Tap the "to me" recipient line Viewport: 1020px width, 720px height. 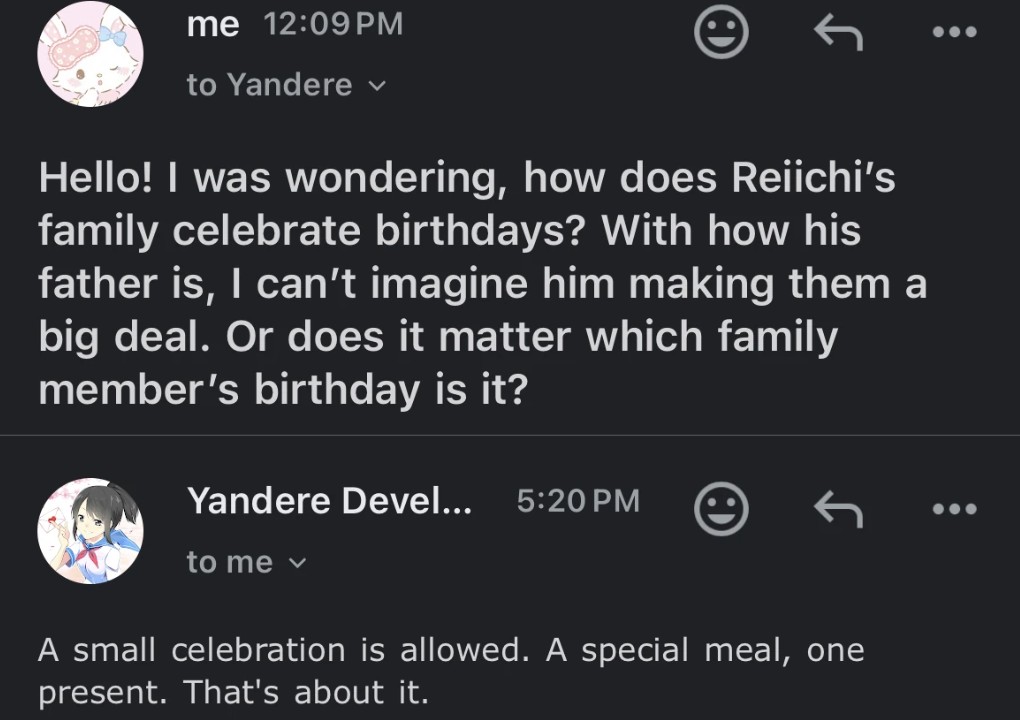pos(229,562)
